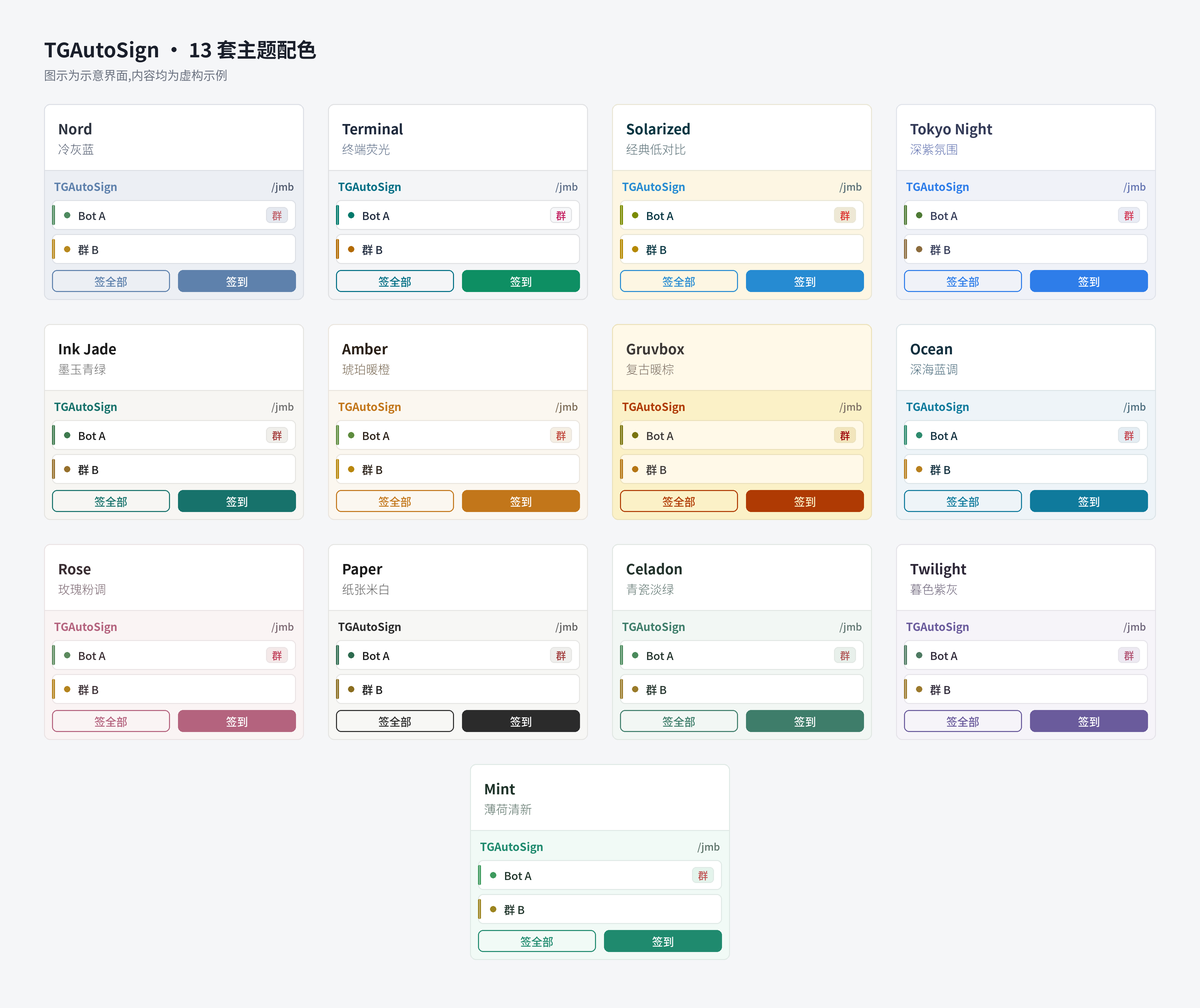Viewport: 1200px width, 1008px height.
Task: Click the 群 badge in Ocean card
Action: (1129, 435)
